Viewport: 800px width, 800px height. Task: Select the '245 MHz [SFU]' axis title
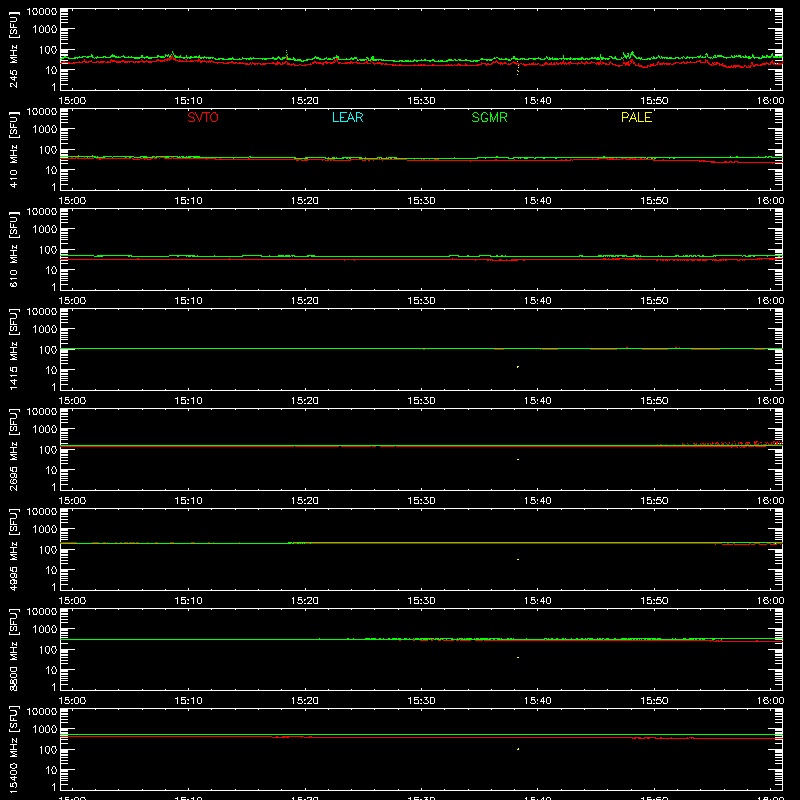click(x=13, y=50)
